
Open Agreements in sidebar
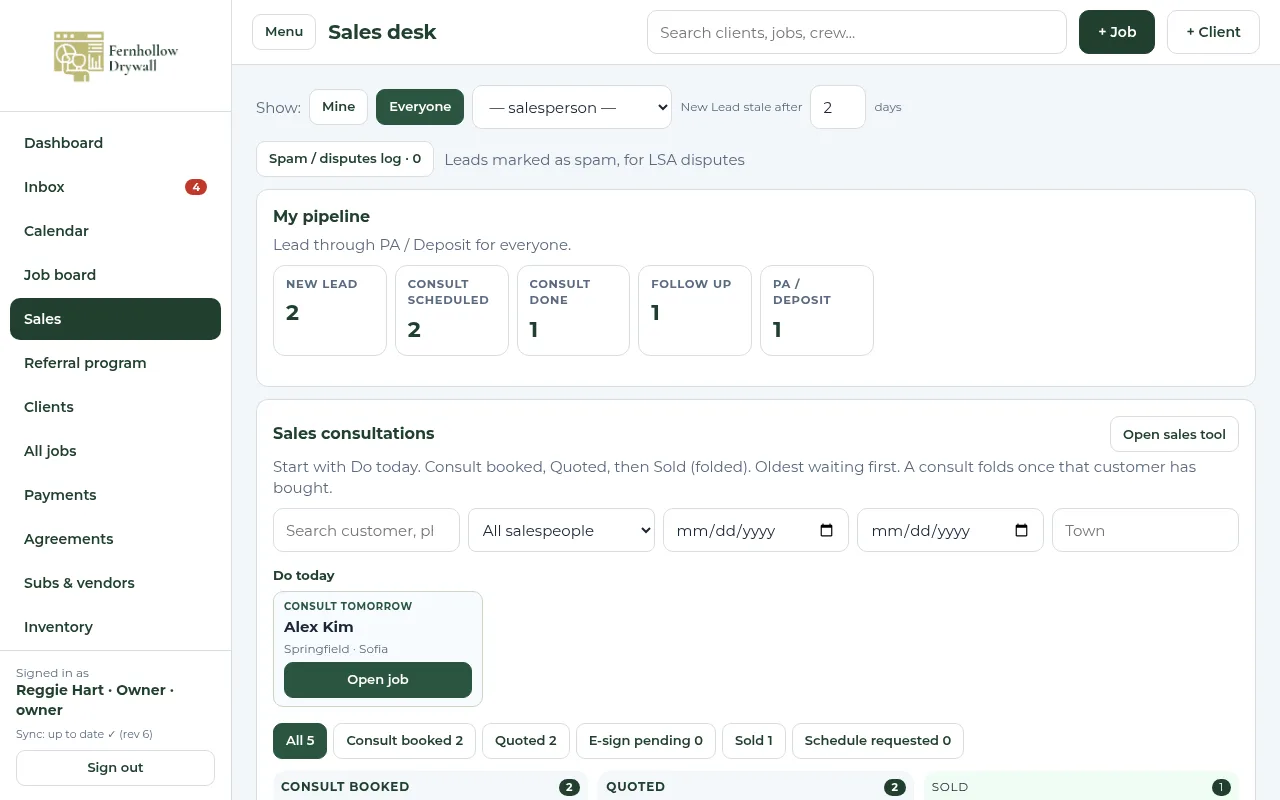click(115, 539)
